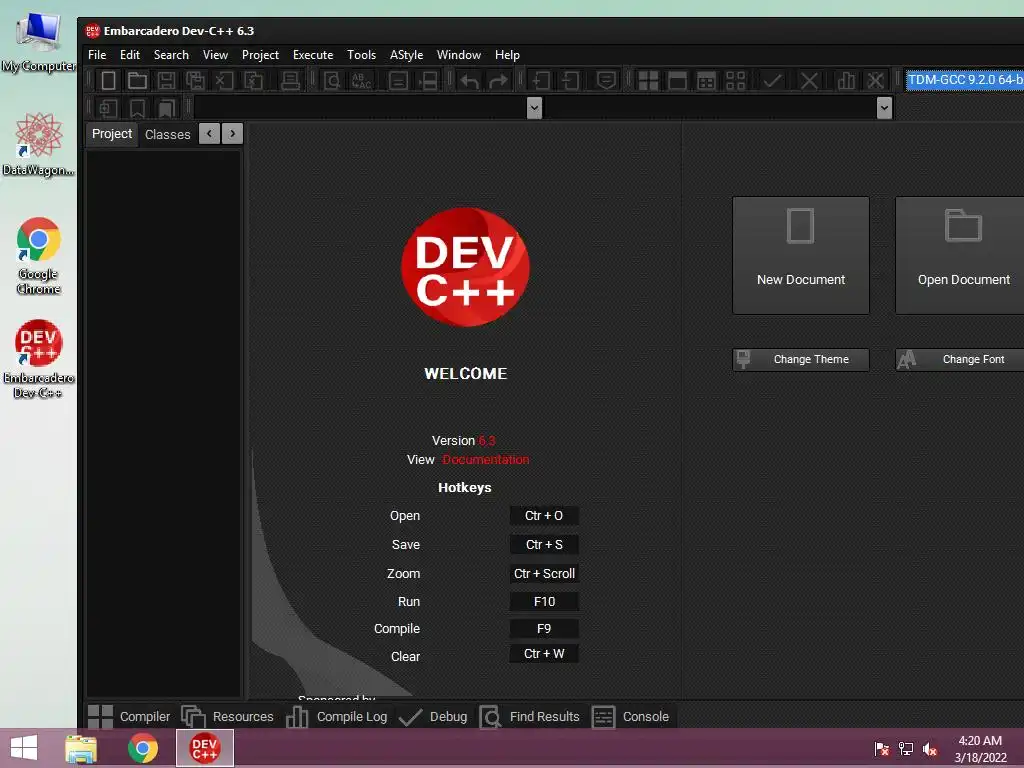The image size is (1024, 768).
Task: Click the Indent toolbar icon
Action: tap(541, 80)
